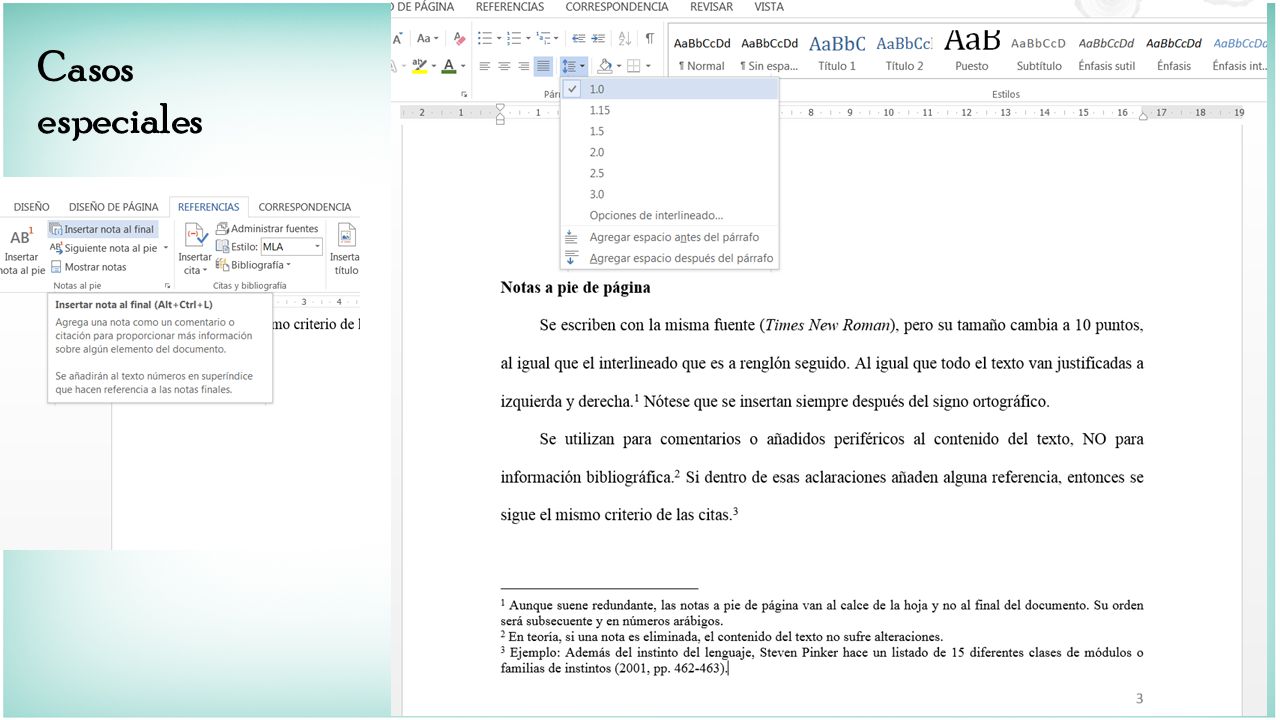The width and height of the screenshot is (1280, 720).
Task: Apply the Puesto style
Action: tap(971, 53)
